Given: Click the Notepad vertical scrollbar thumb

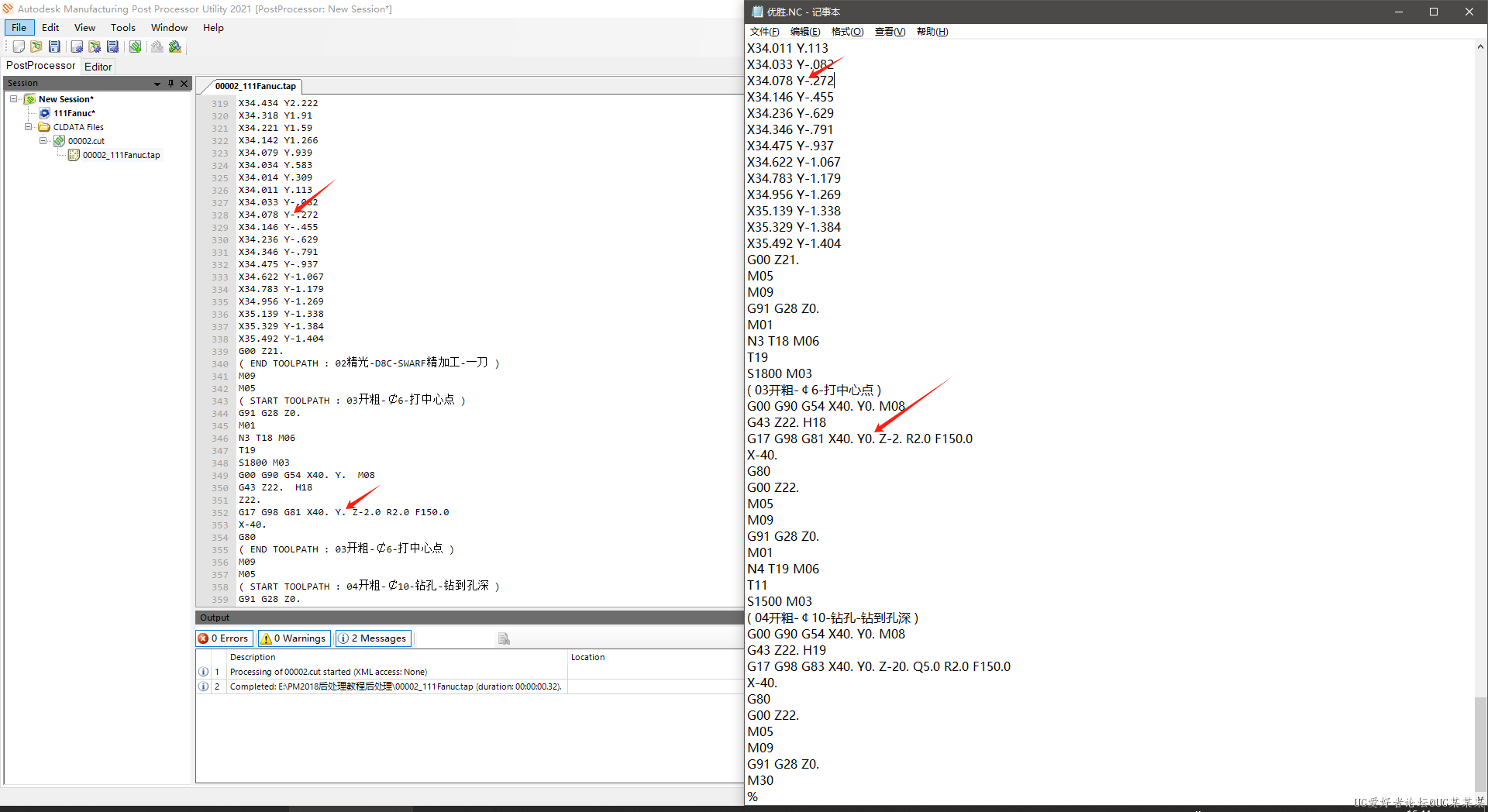Looking at the screenshot, I should click(1480, 744).
